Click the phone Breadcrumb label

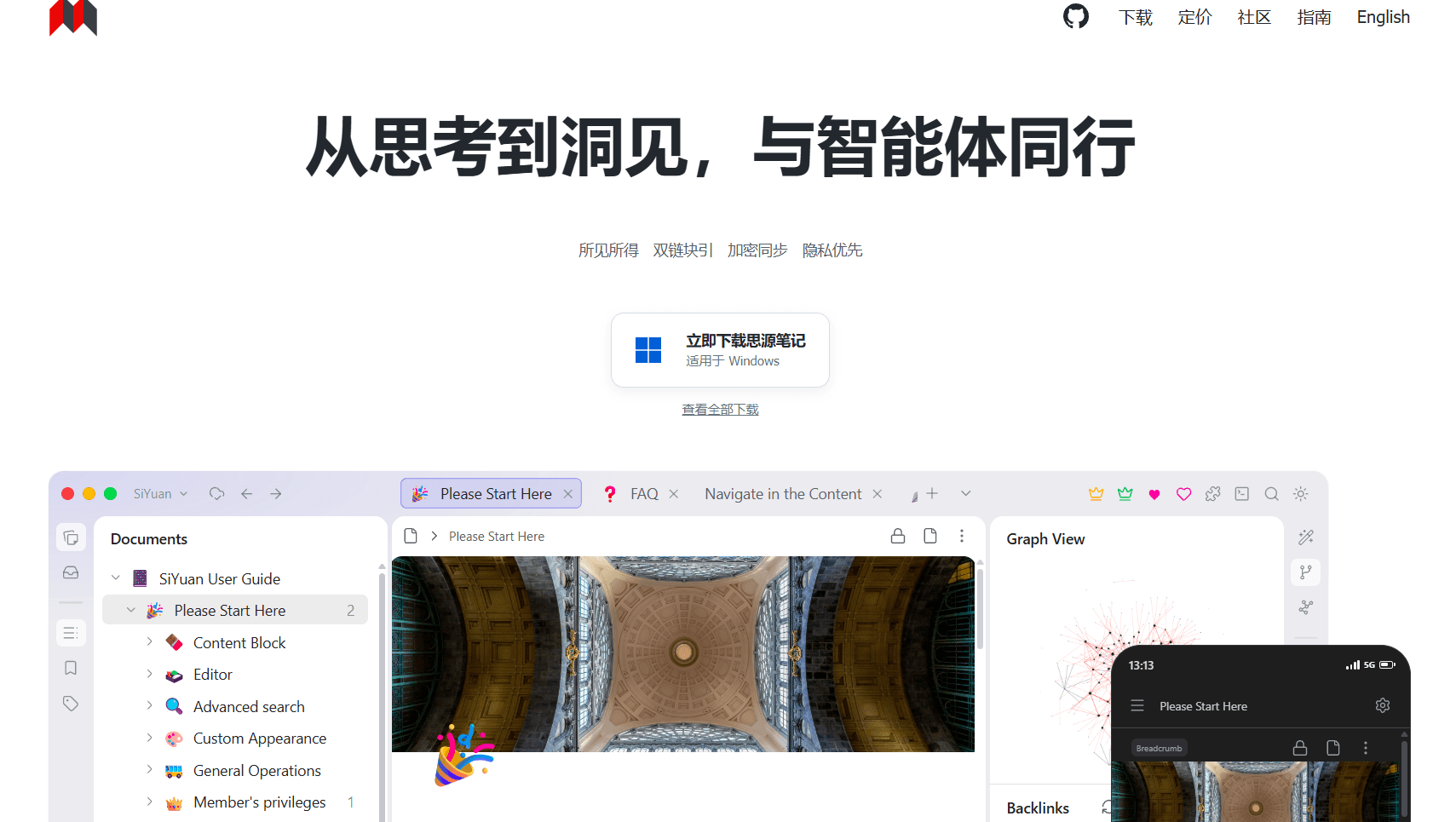pos(1159,749)
